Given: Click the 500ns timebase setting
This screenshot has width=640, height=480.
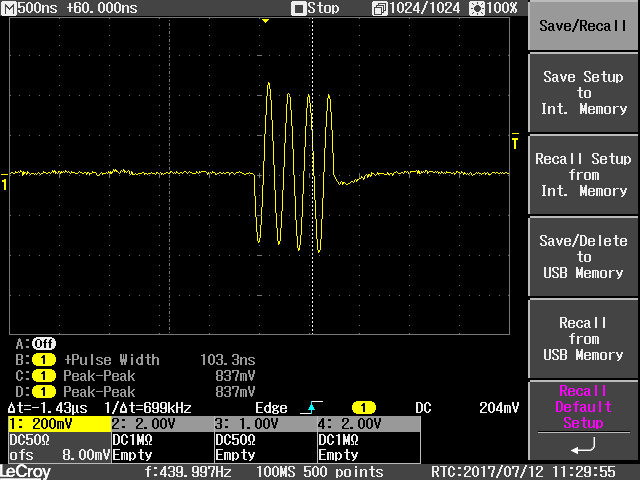Looking at the screenshot, I should click(37, 8).
